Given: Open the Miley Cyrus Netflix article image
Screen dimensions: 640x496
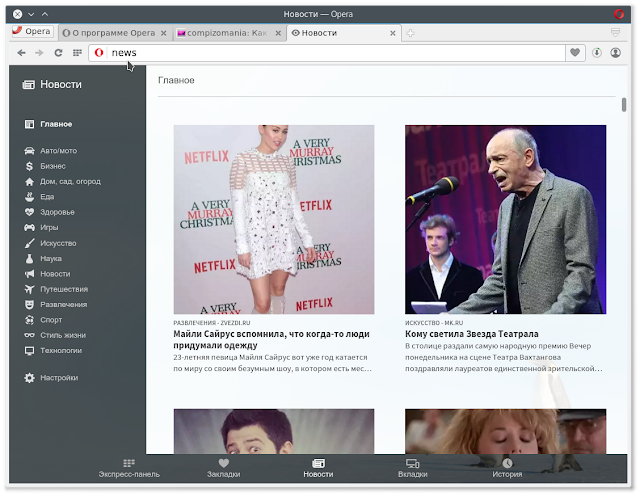Looking at the screenshot, I should (274, 220).
